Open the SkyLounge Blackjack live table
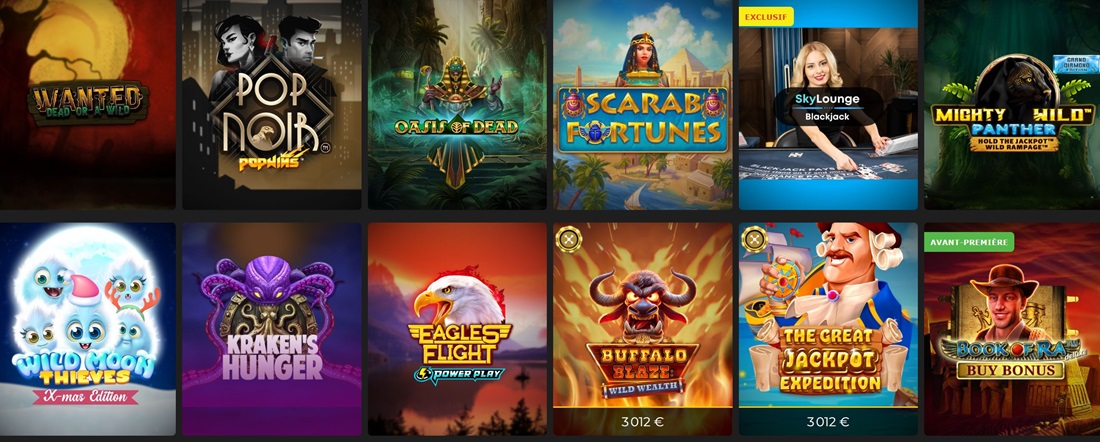This screenshot has width=1100, height=442. [x=828, y=104]
